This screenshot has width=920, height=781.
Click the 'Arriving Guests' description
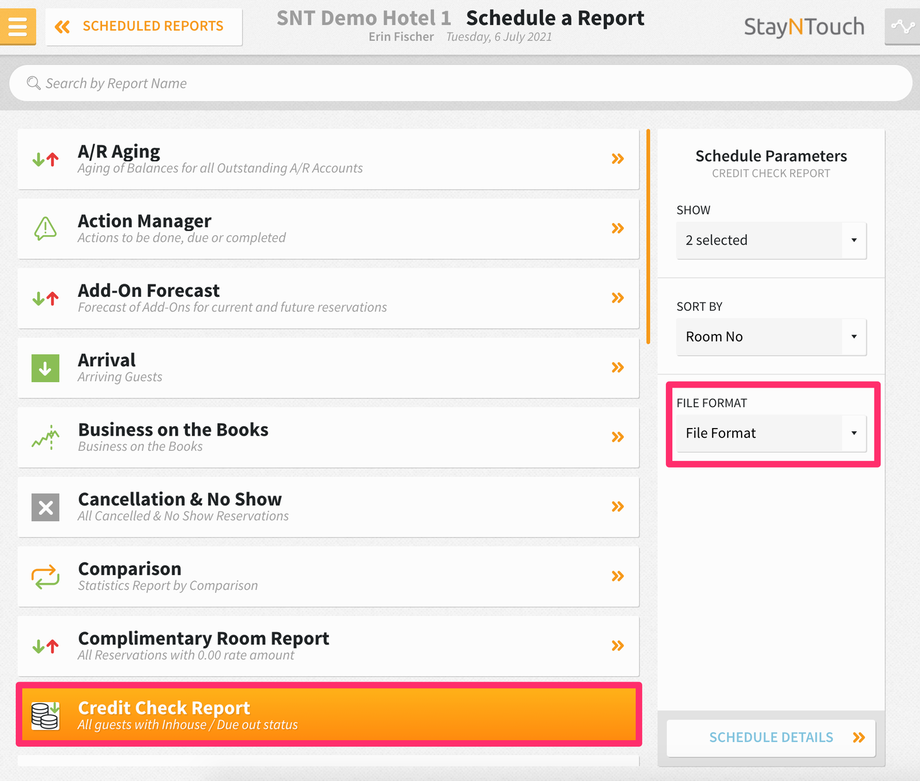120,377
